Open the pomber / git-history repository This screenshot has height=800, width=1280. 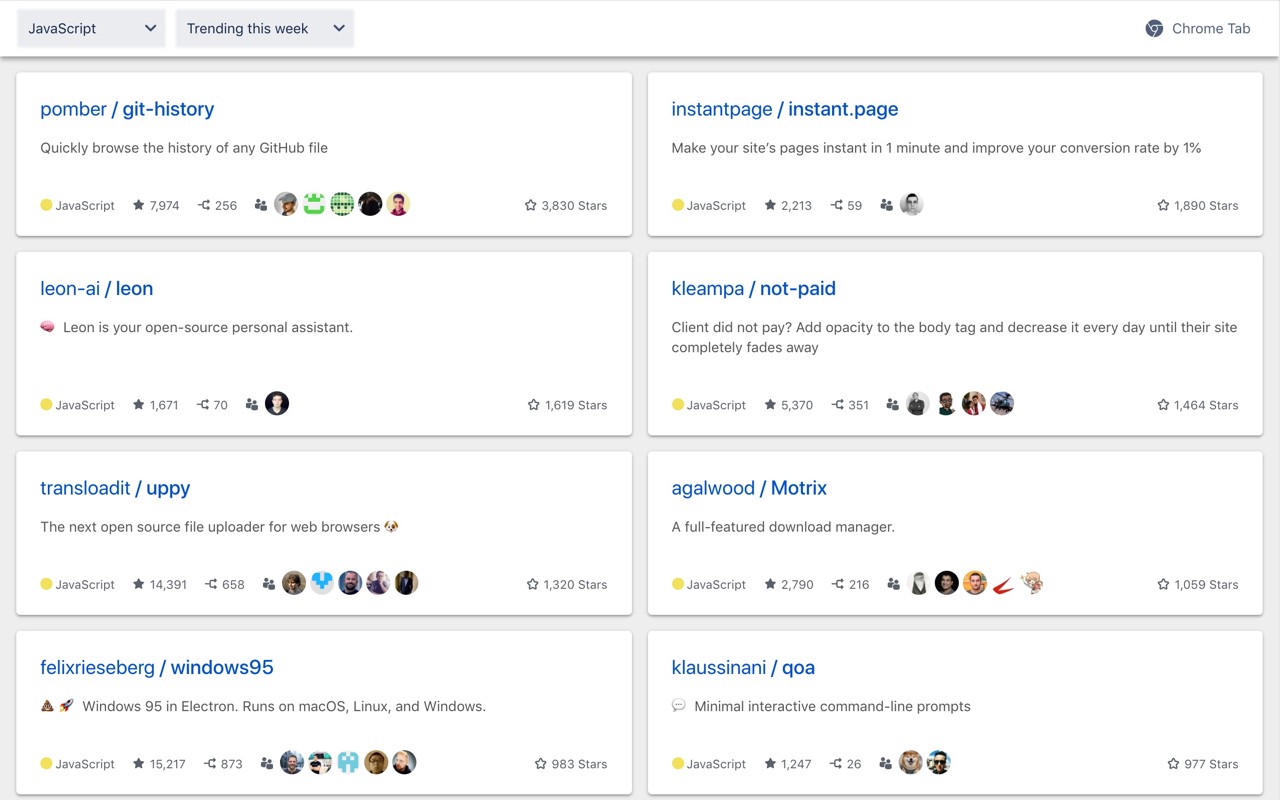127,109
